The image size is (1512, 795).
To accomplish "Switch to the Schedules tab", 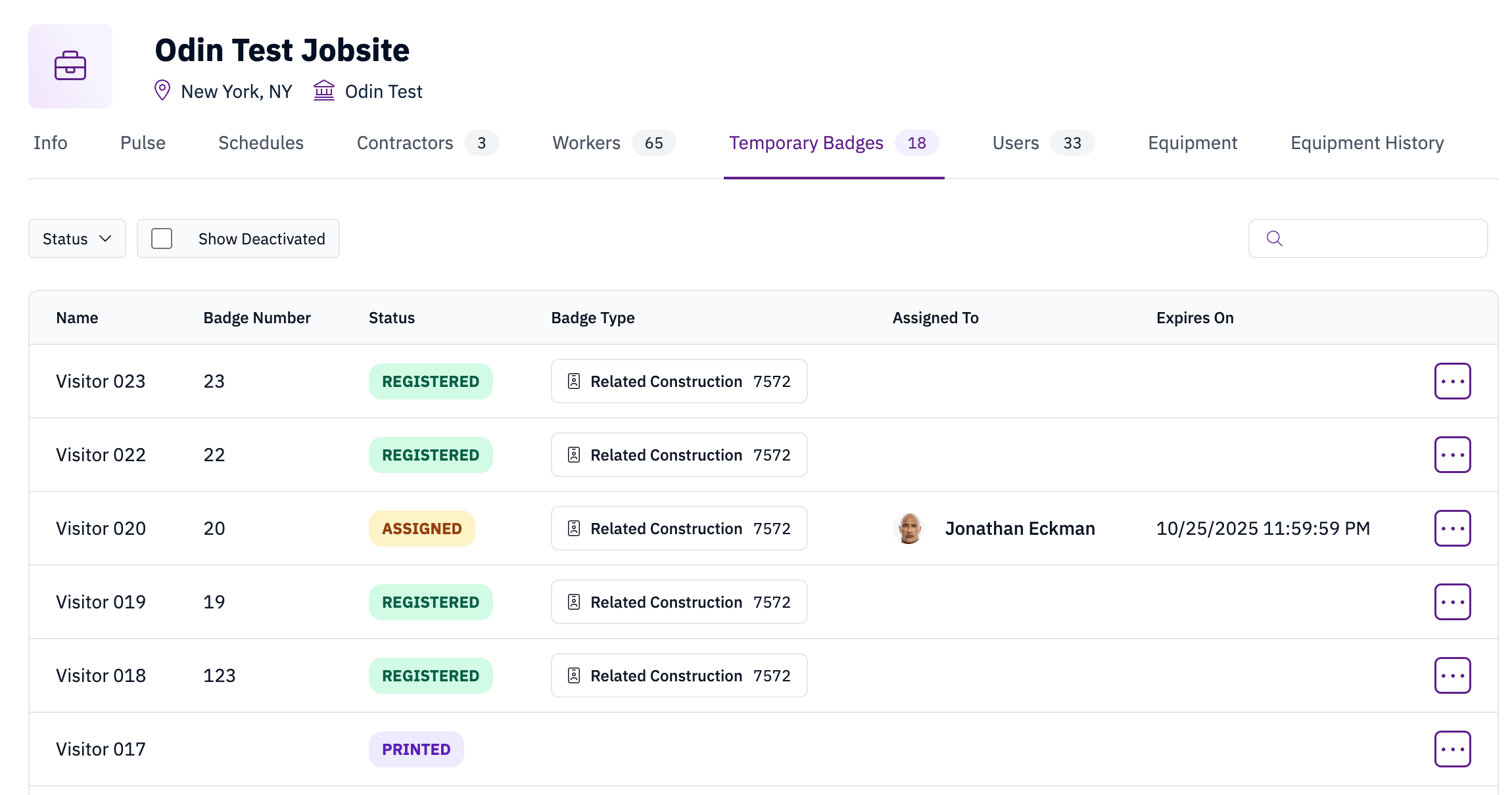I will click(x=261, y=143).
